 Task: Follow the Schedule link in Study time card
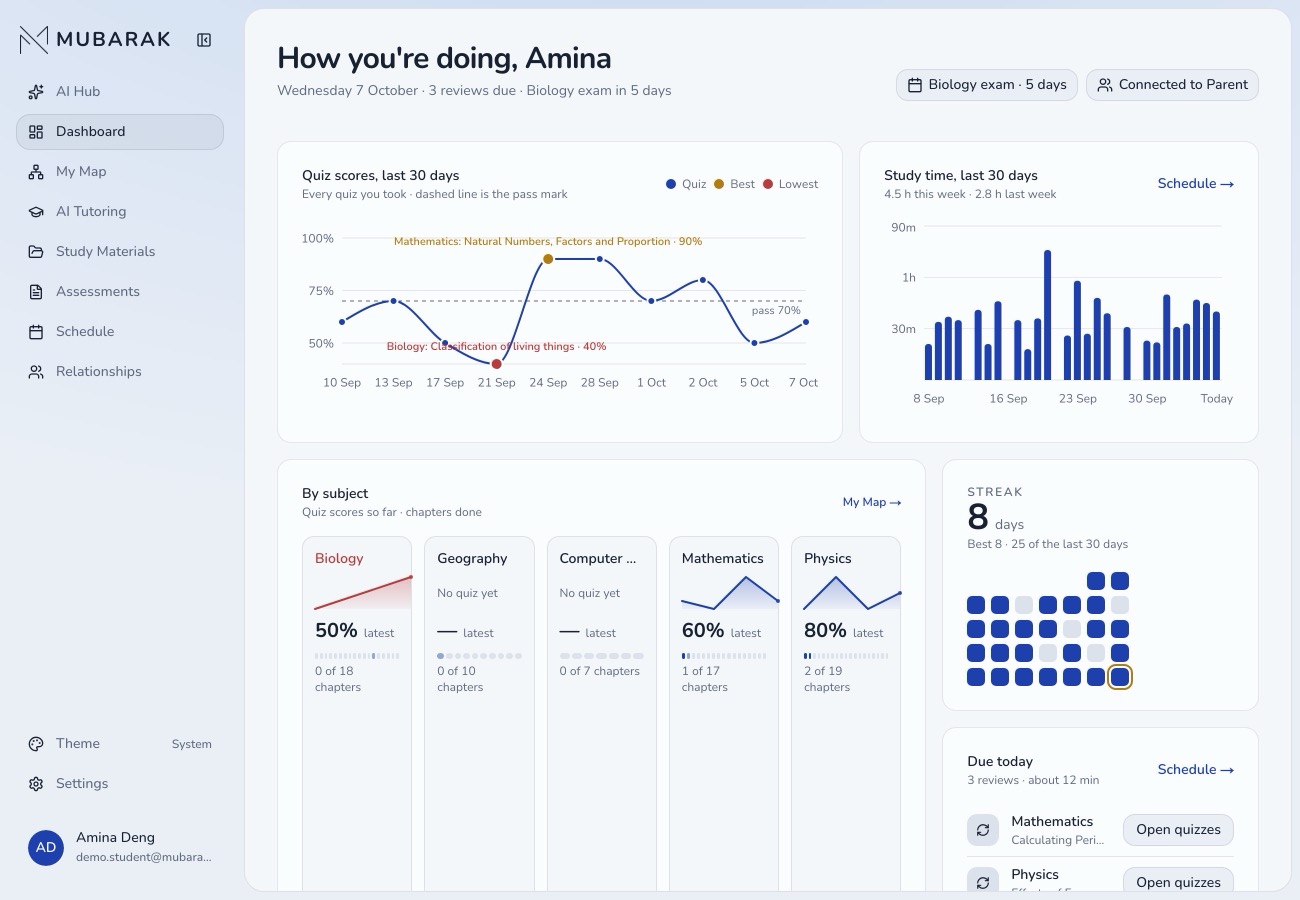click(1195, 184)
